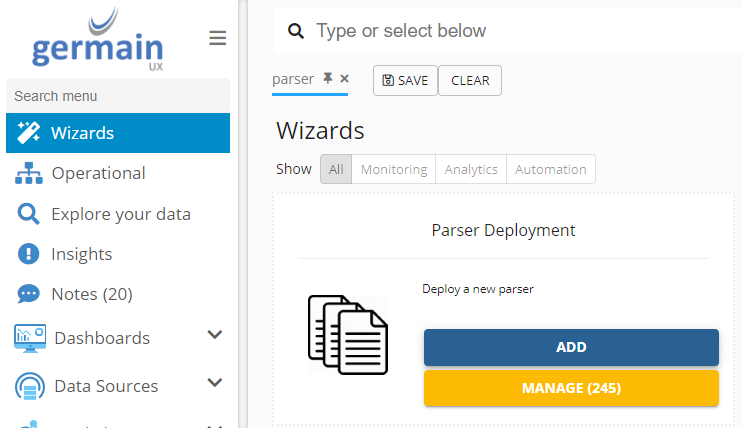Open the Operational hierarchy icon

(29, 174)
